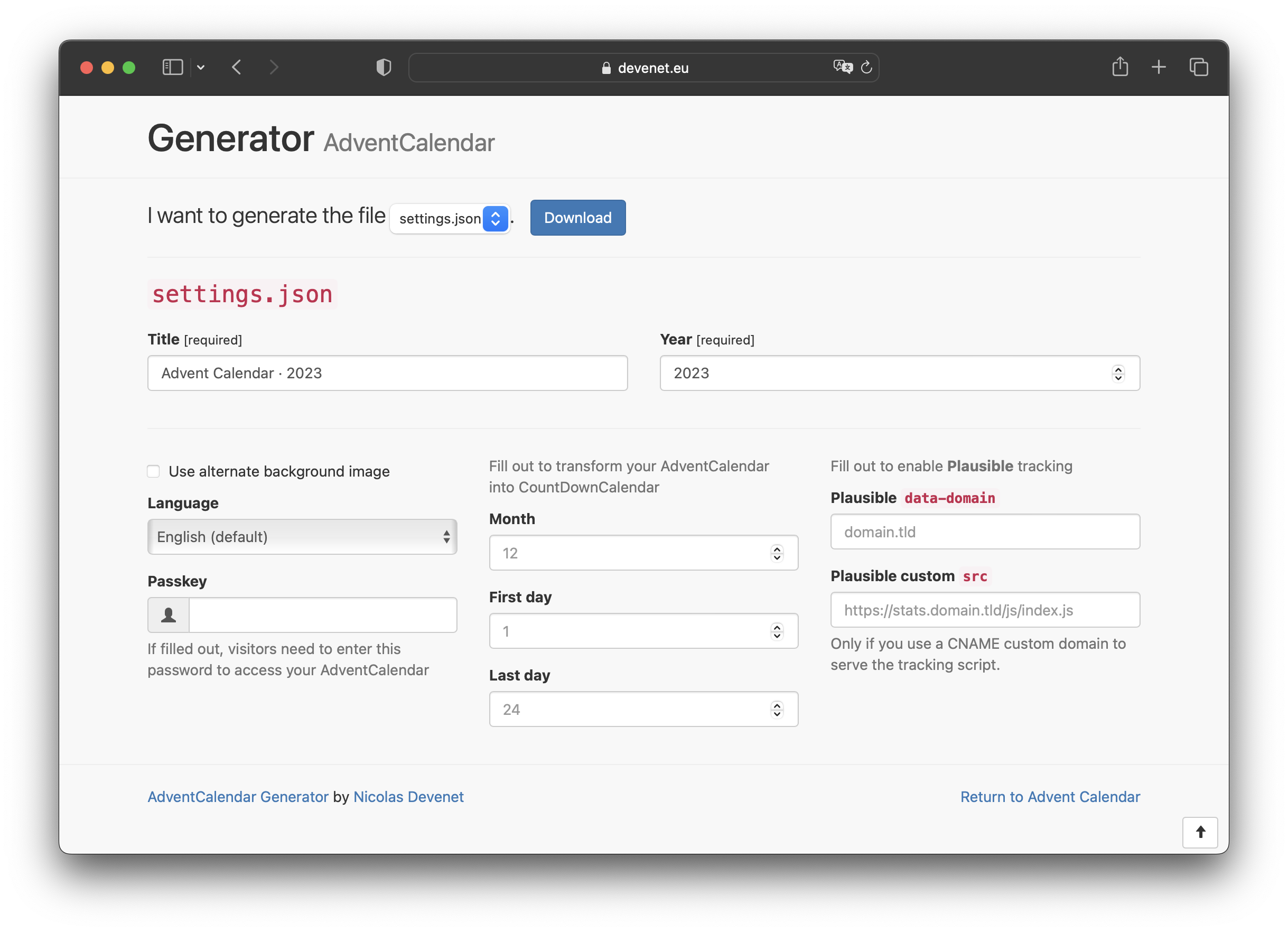Navigate back with the browser back arrow
This screenshot has width=1288, height=932.
click(x=237, y=67)
